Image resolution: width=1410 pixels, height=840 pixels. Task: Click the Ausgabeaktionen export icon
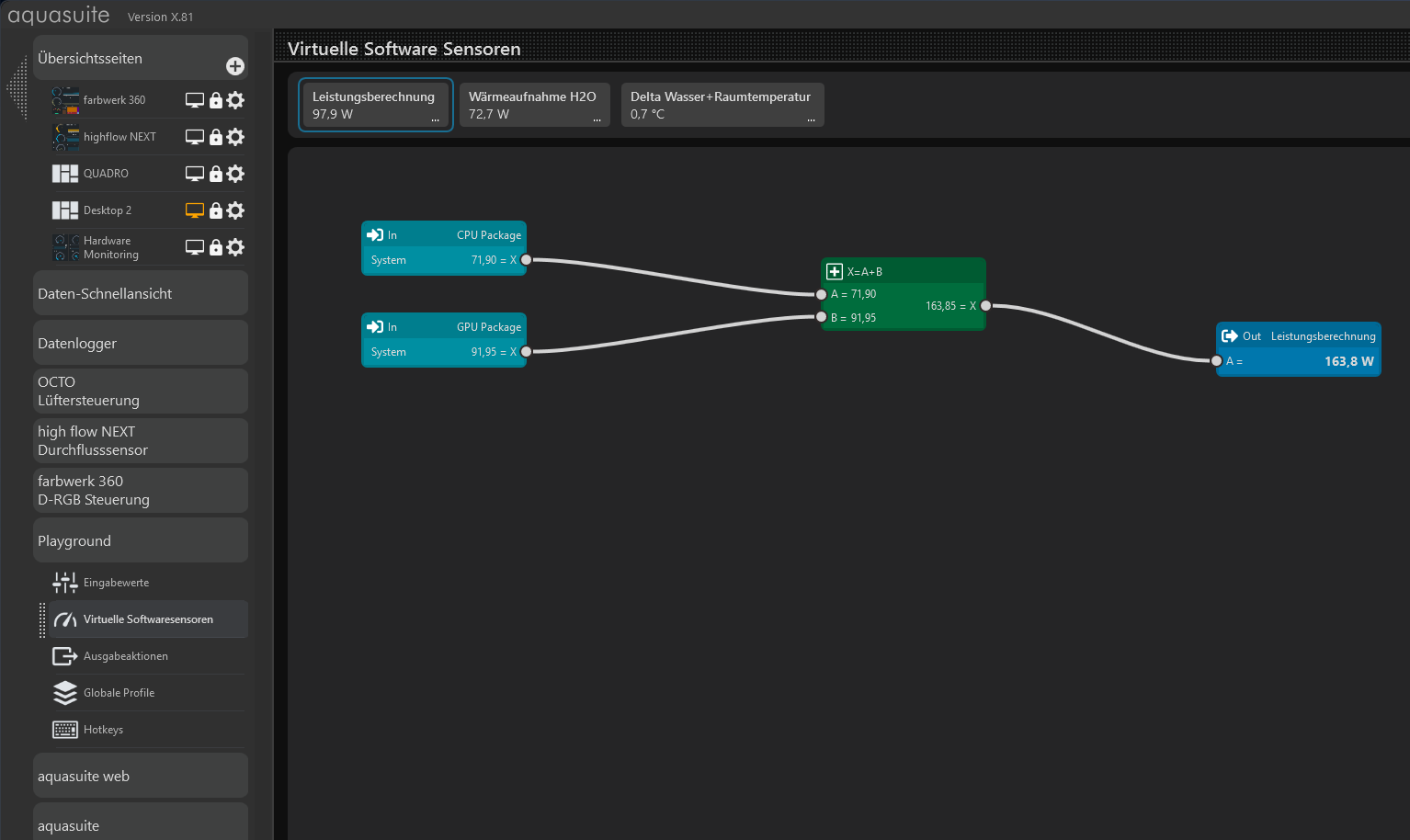click(65, 656)
